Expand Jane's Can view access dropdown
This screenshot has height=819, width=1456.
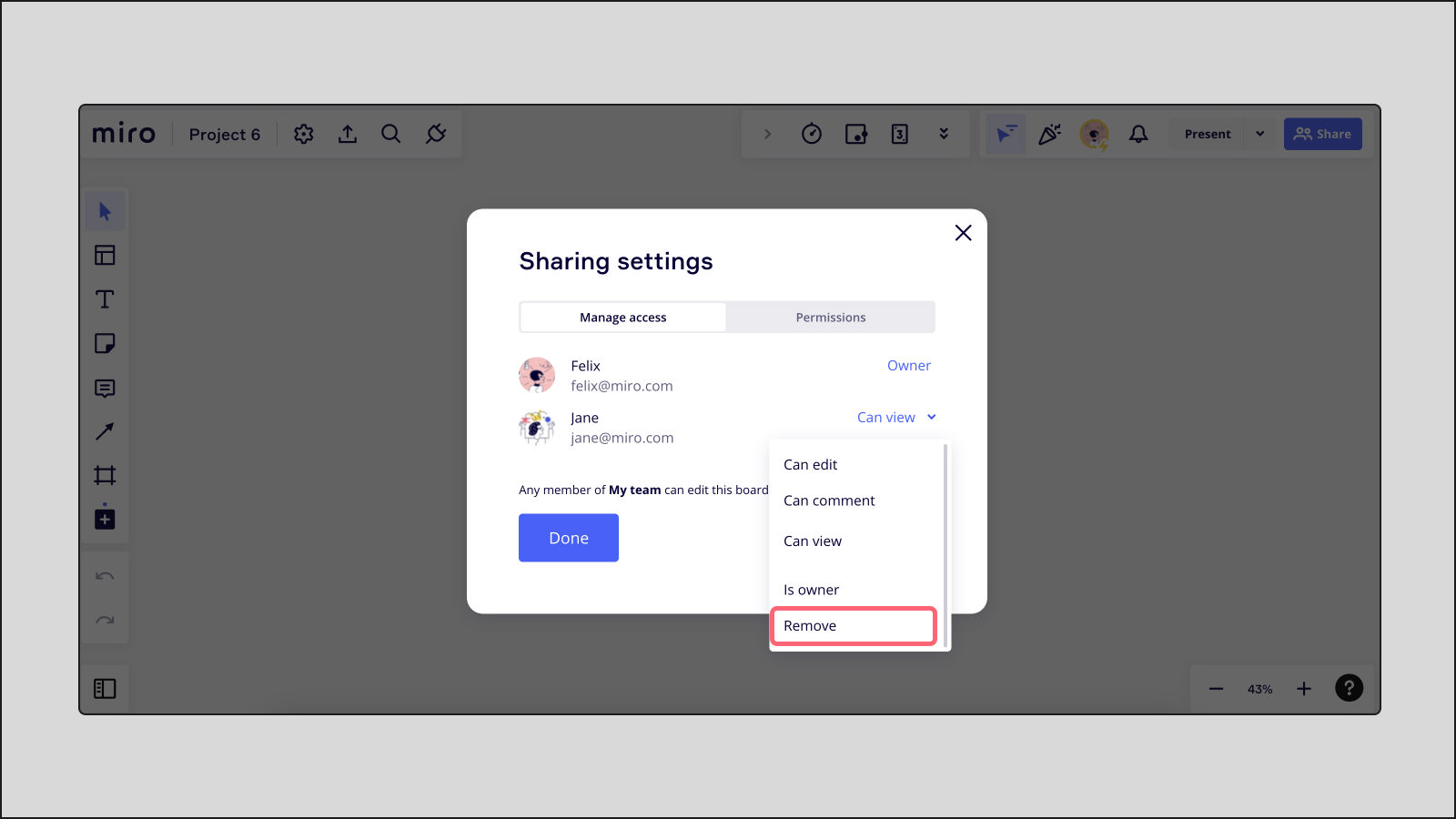tap(896, 418)
